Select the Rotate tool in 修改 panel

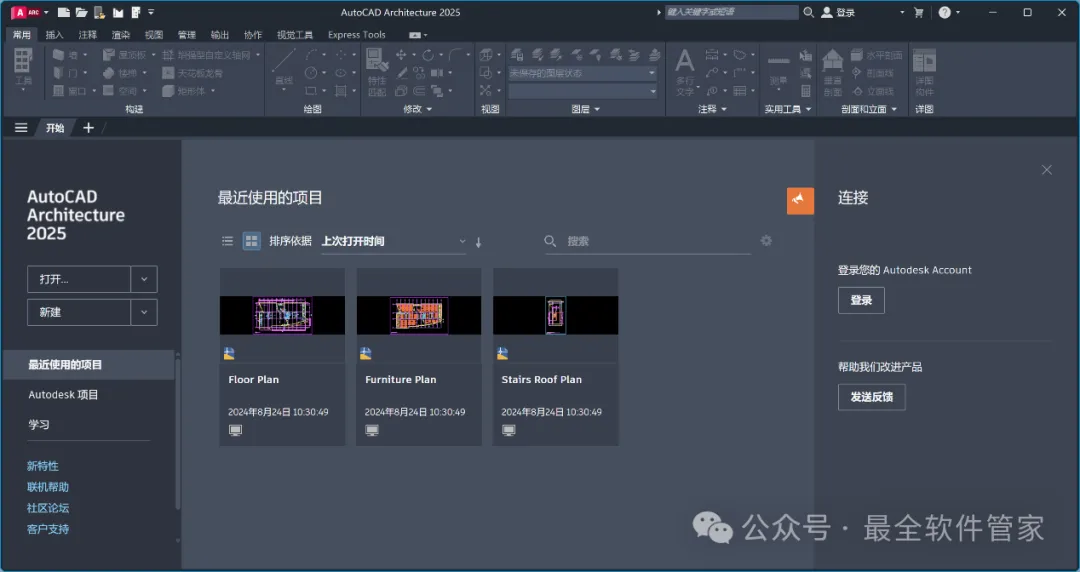pos(428,54)
